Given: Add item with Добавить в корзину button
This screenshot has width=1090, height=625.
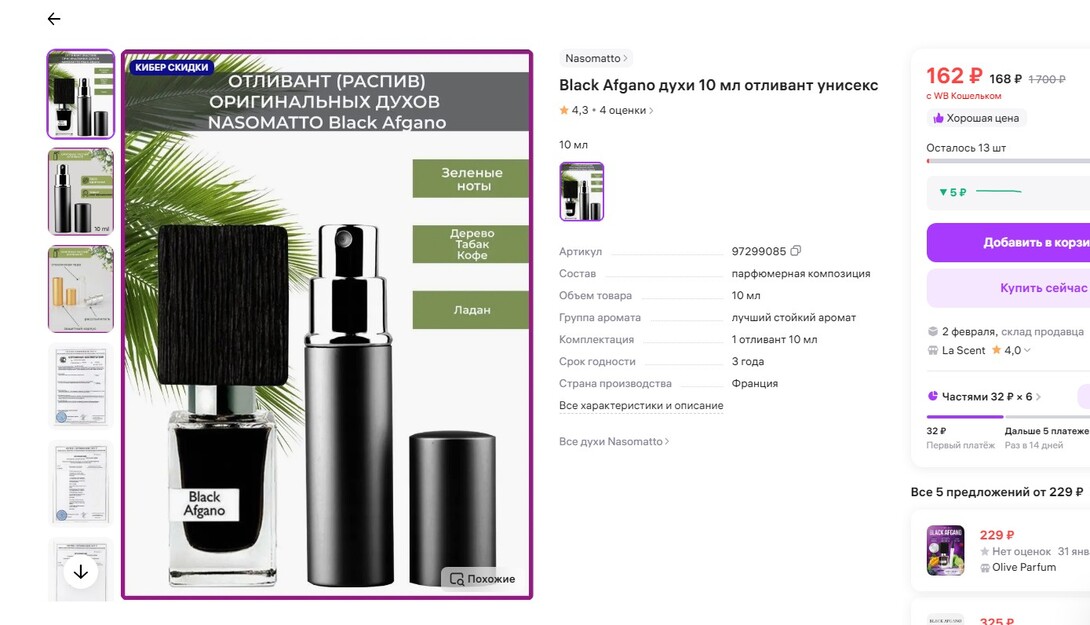Looking at the screenshot, I should [x=1008, y=243].
